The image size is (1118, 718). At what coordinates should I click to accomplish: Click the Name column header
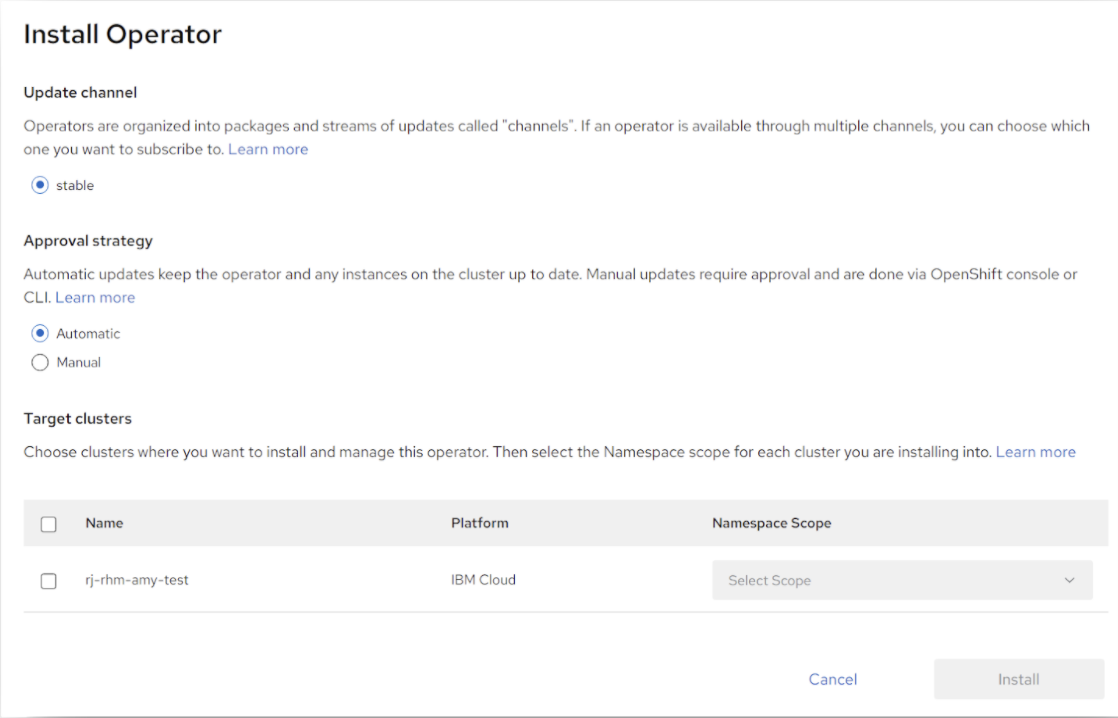click(104, 523)
